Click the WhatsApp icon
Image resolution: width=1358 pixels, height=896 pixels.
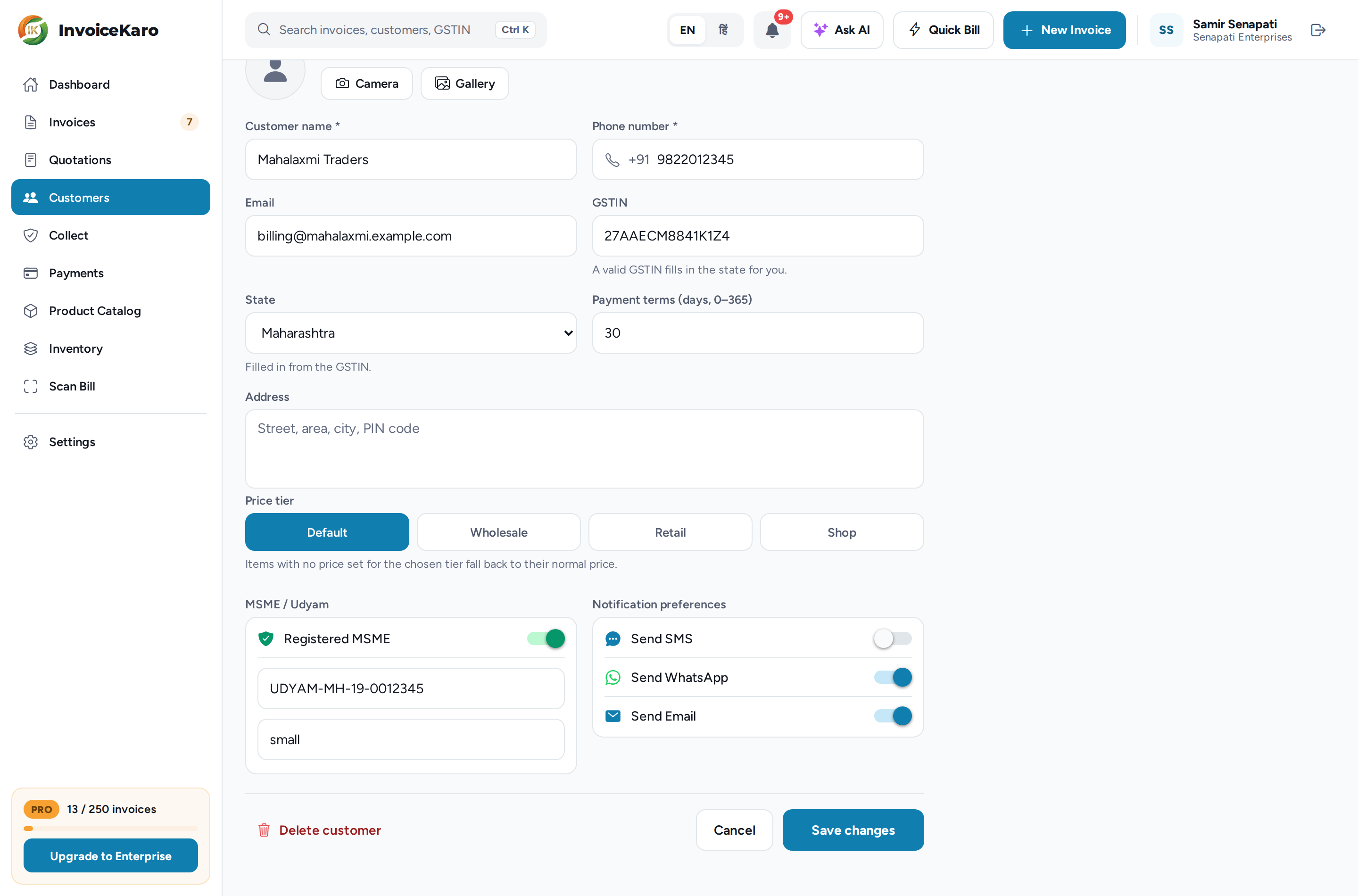(613, 677)
